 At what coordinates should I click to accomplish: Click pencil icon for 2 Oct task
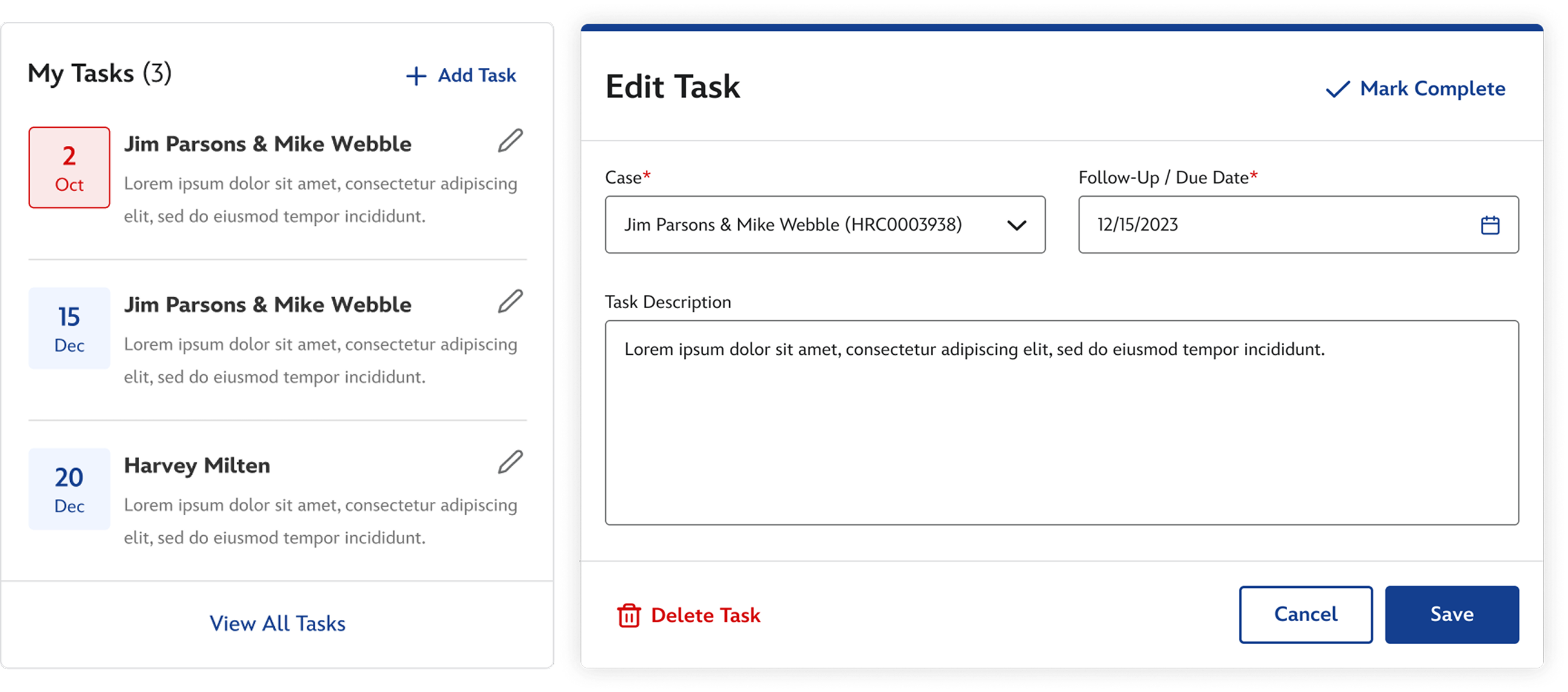tap(510, 140)
